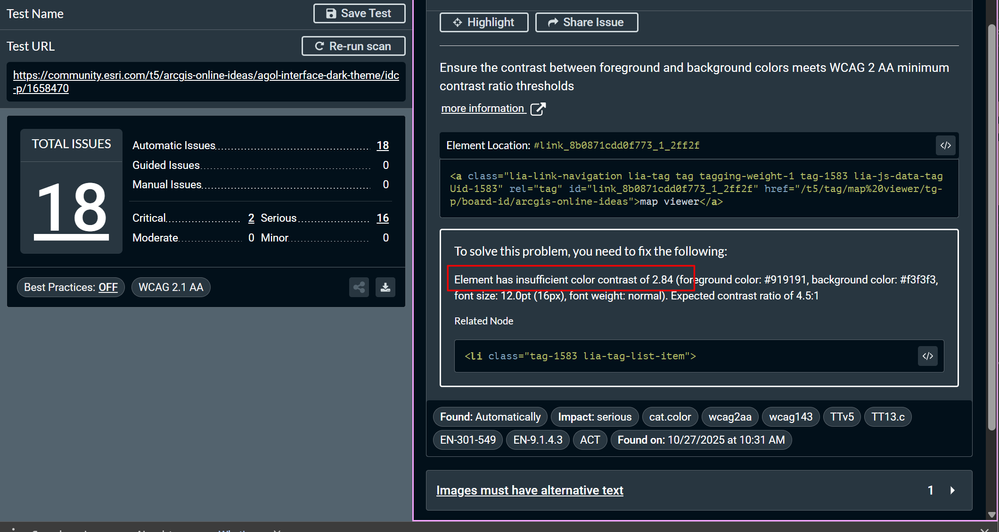Click Serious issues count 16
The image size is (999, 532).
pos(382,218)
